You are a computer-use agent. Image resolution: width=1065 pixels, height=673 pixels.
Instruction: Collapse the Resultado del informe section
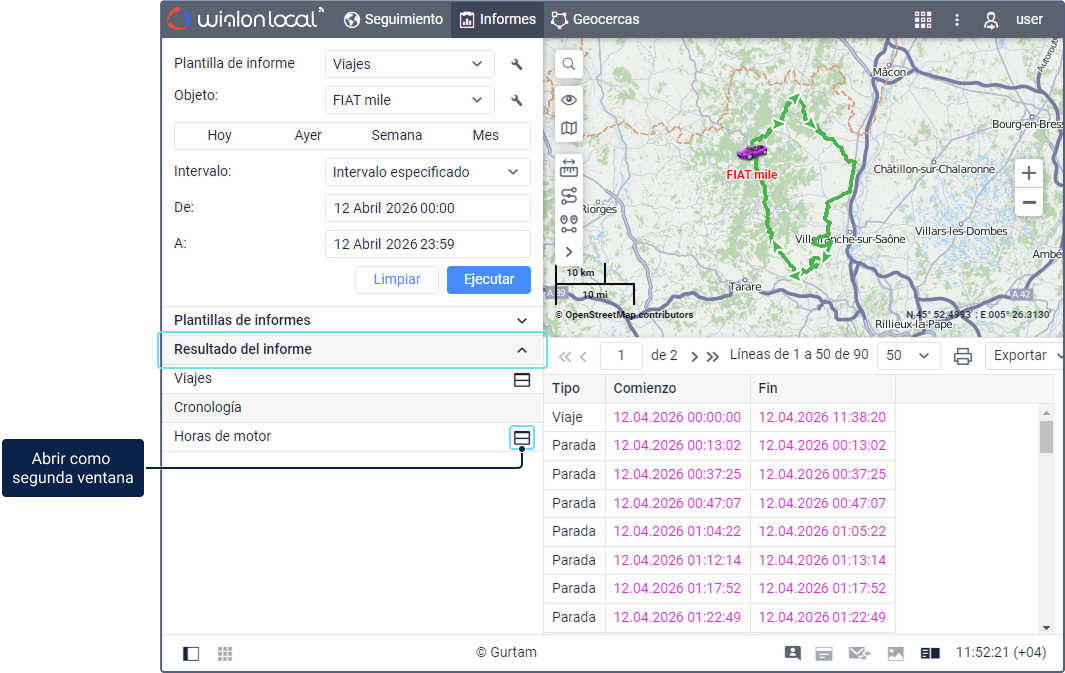(521, 350)
